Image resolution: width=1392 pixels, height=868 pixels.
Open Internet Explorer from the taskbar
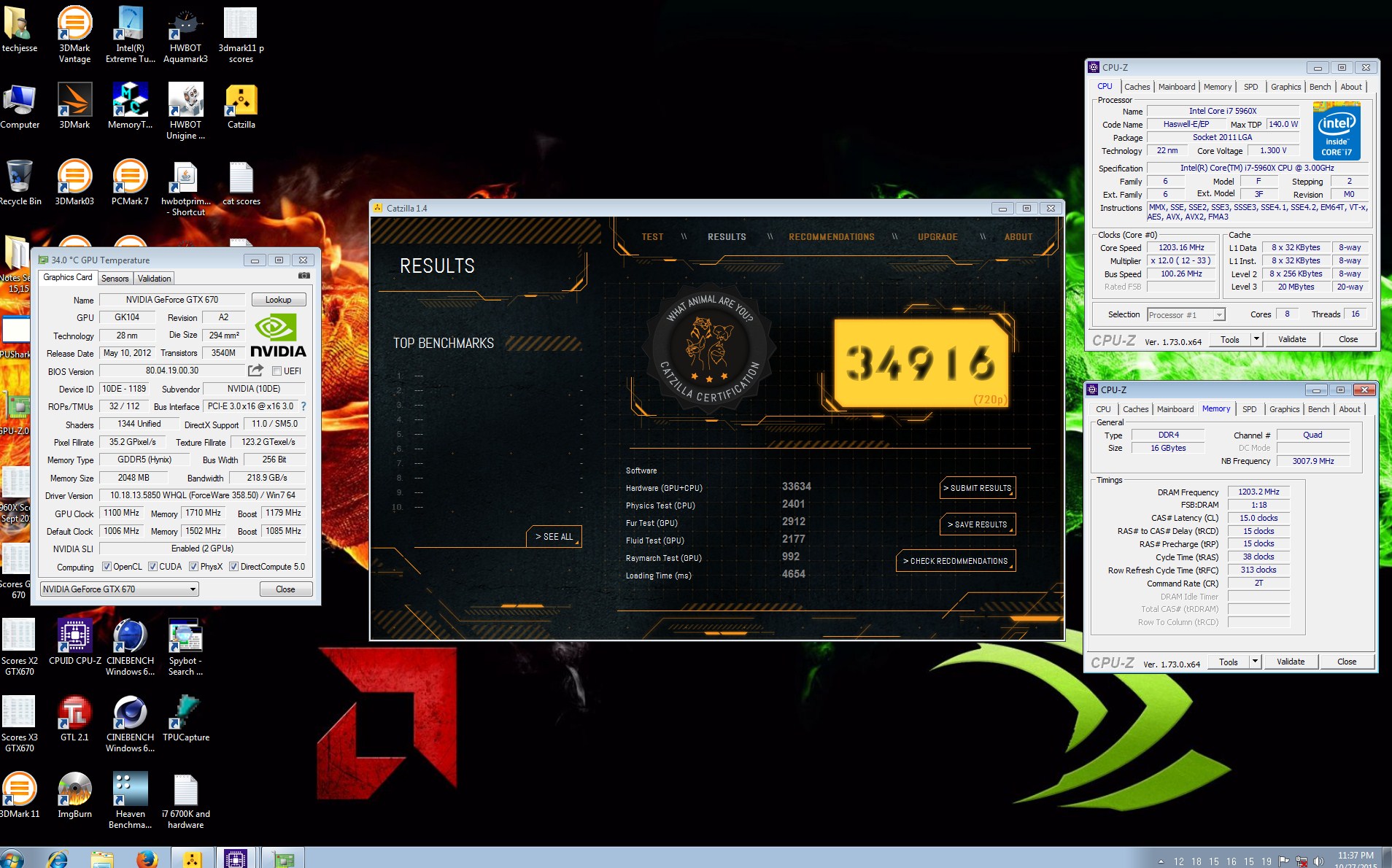[x=57, y=859]
